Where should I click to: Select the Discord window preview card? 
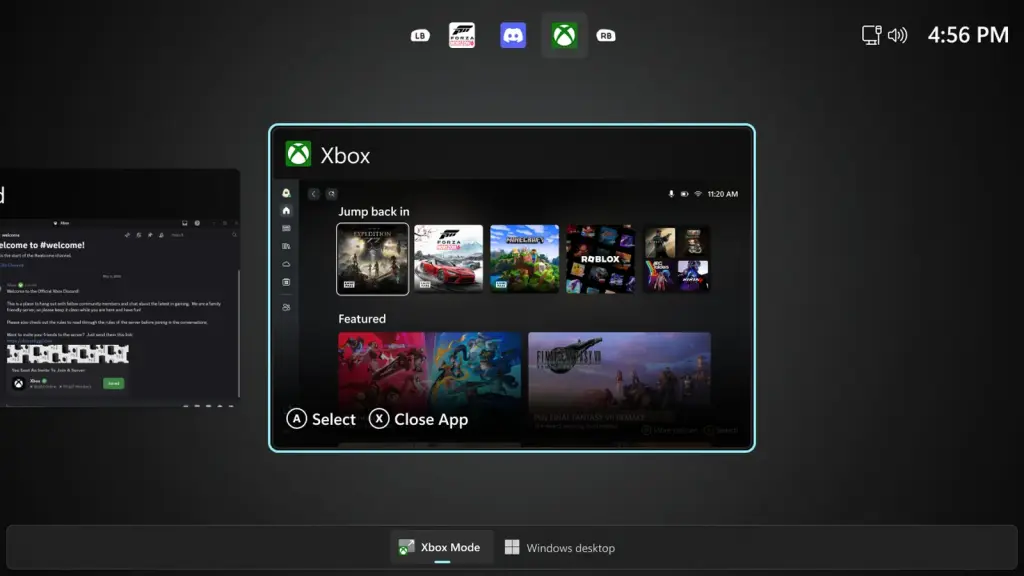tap(120, 287)
